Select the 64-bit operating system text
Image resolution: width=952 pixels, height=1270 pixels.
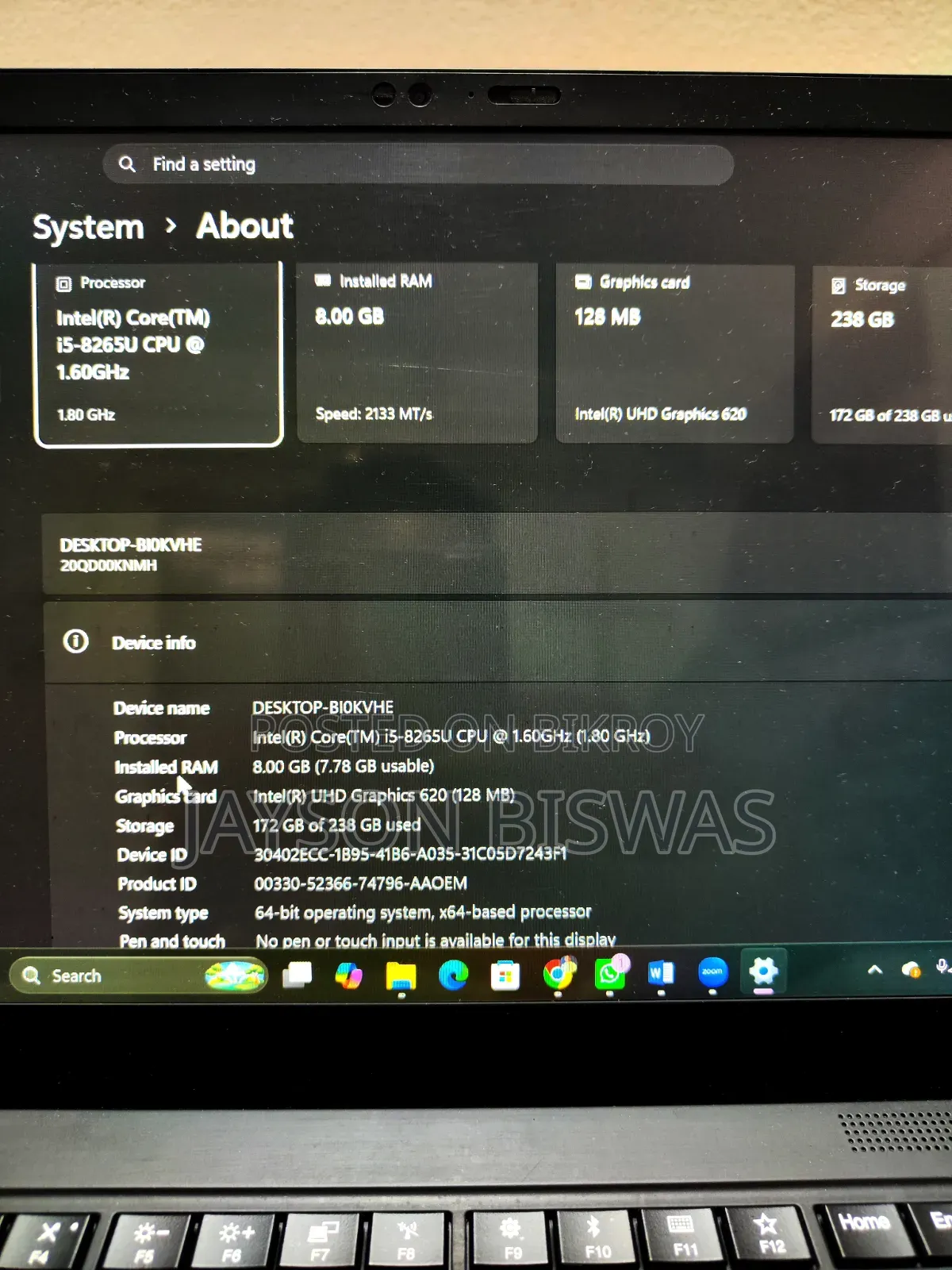click(423, 913)
